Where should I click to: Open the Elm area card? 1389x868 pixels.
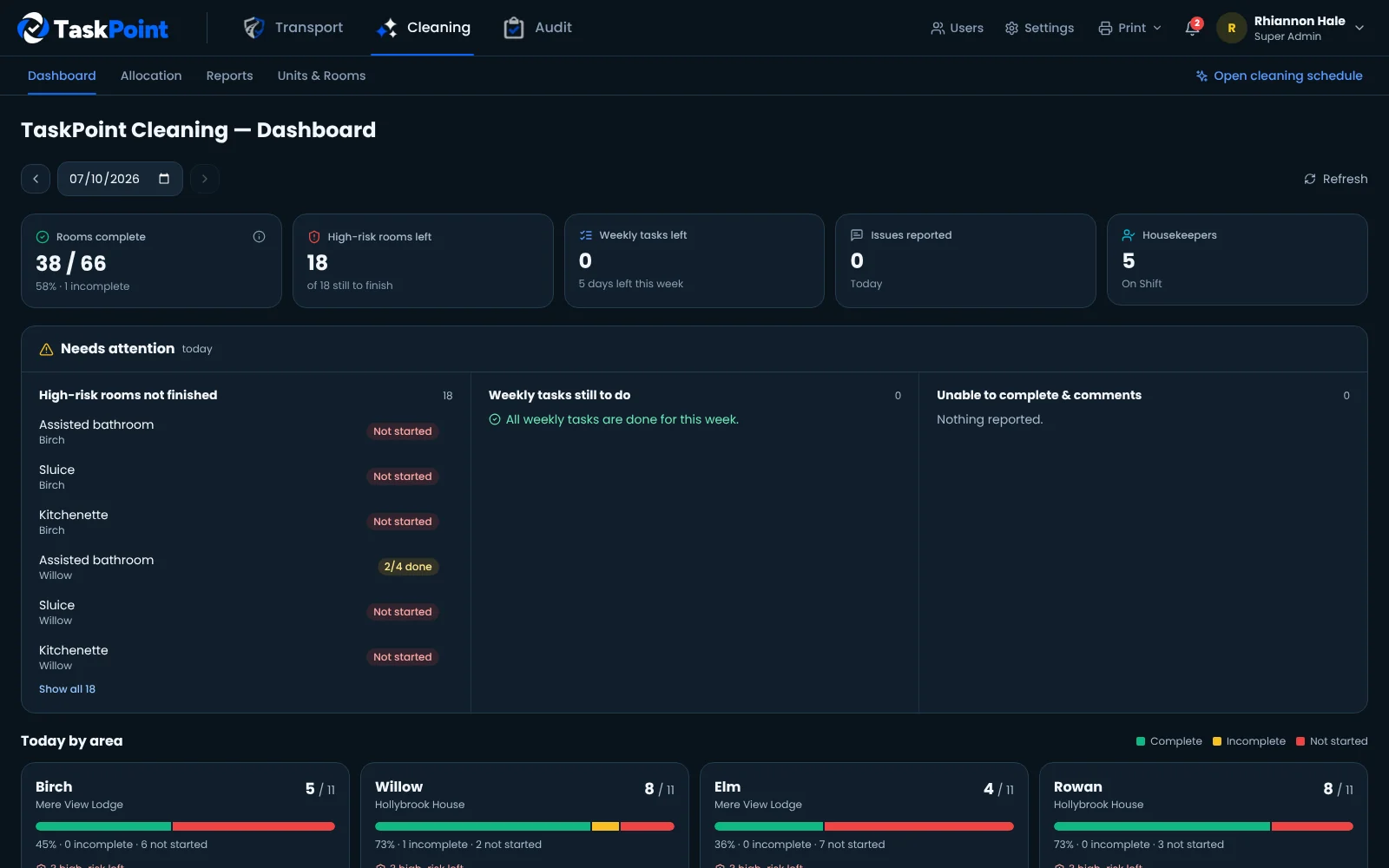pos(864,815)
